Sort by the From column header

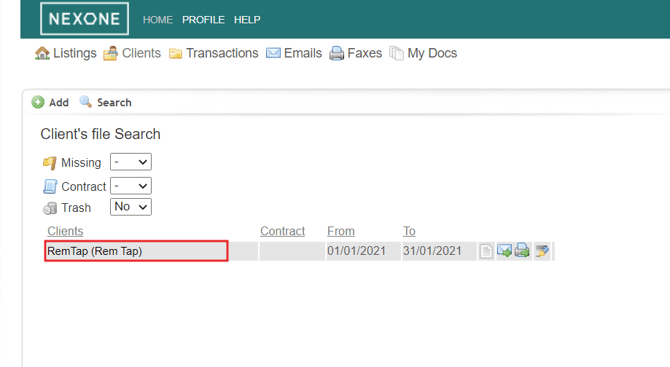coord(341,231)
